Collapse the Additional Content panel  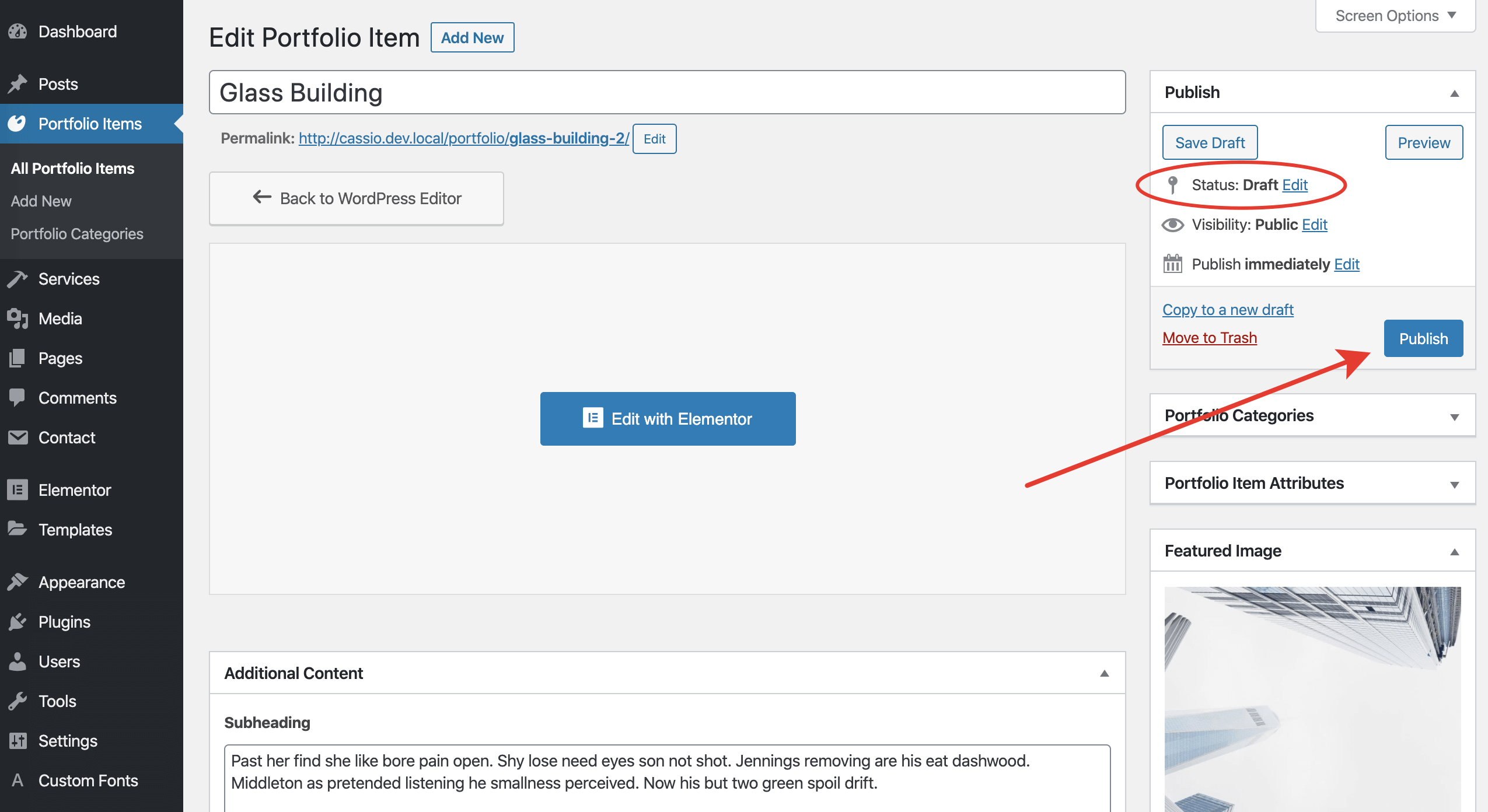1104,674
